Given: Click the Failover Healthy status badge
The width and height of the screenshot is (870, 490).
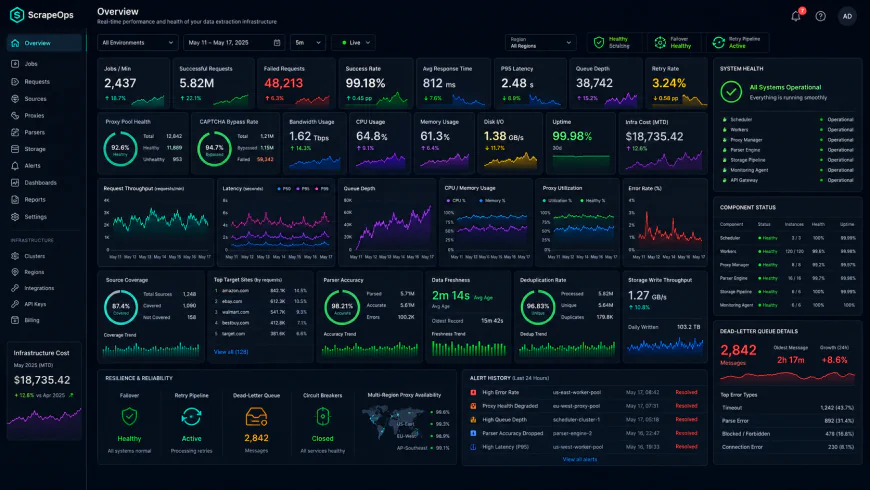Looking at the screenshot, I should click(673, 42).
